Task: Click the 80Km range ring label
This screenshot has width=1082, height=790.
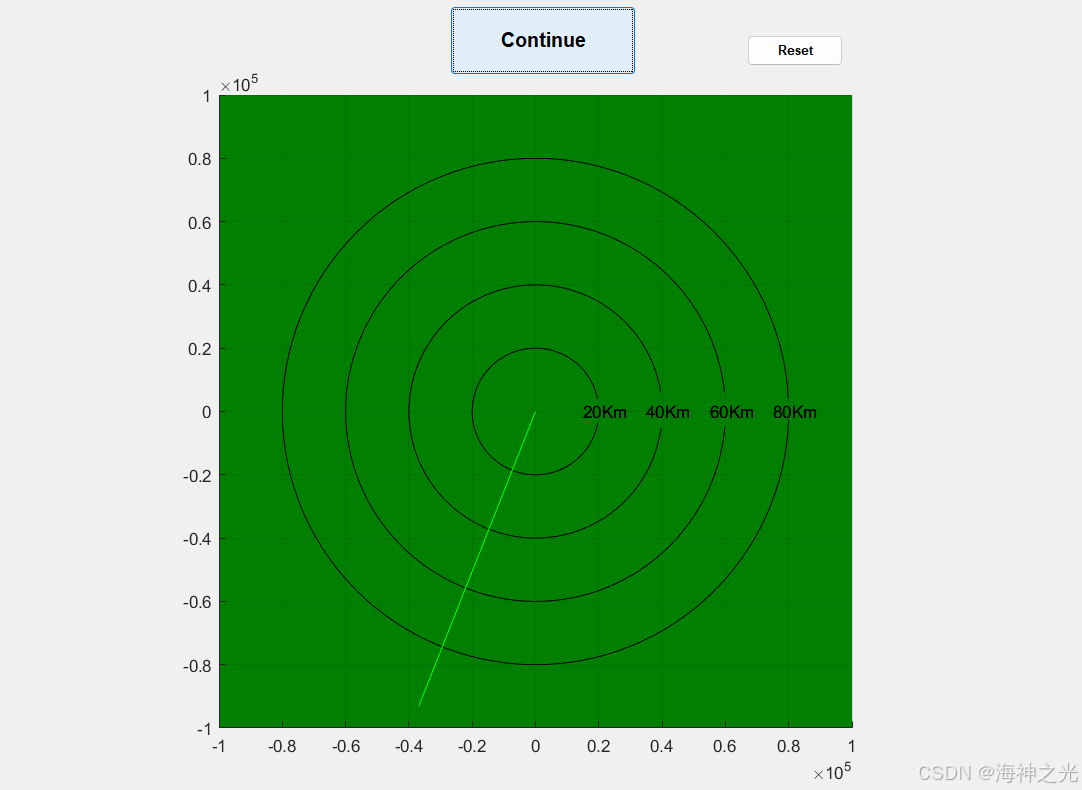Action: (795, 413)
